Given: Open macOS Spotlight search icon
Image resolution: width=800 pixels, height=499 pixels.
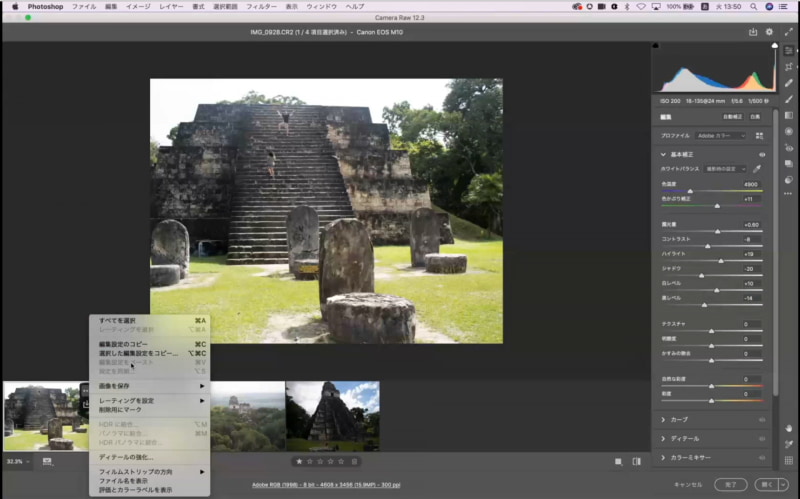Looking at the screenshot, I should [754, 7].
